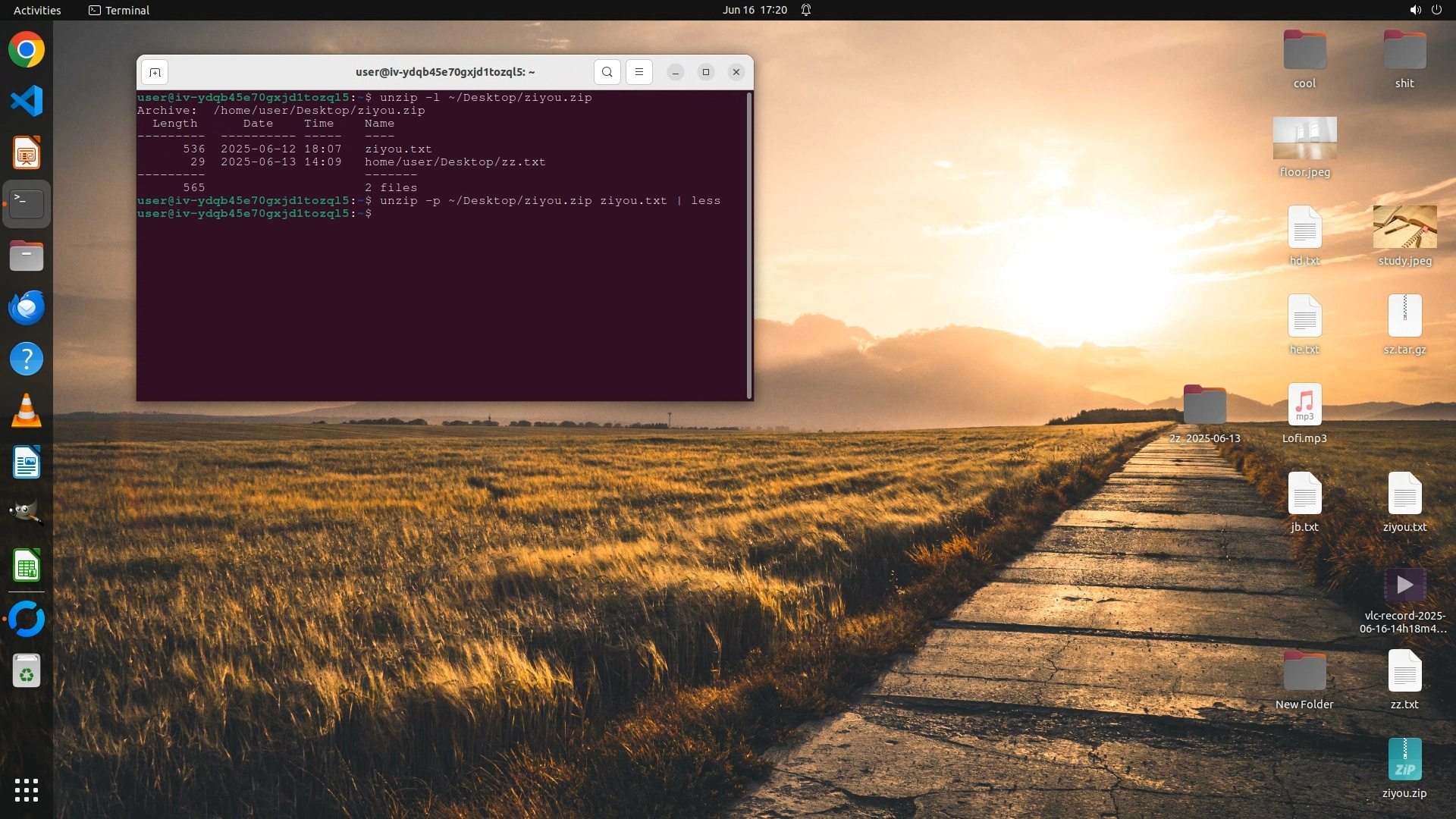
Task: Click the notification bell icon
Action: 806,10
